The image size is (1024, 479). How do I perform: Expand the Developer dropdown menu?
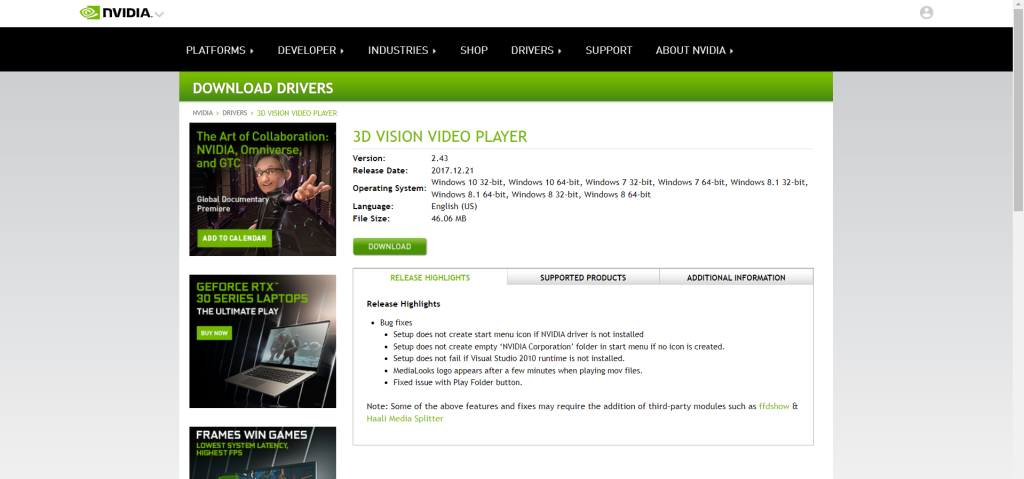coord(310,50)
